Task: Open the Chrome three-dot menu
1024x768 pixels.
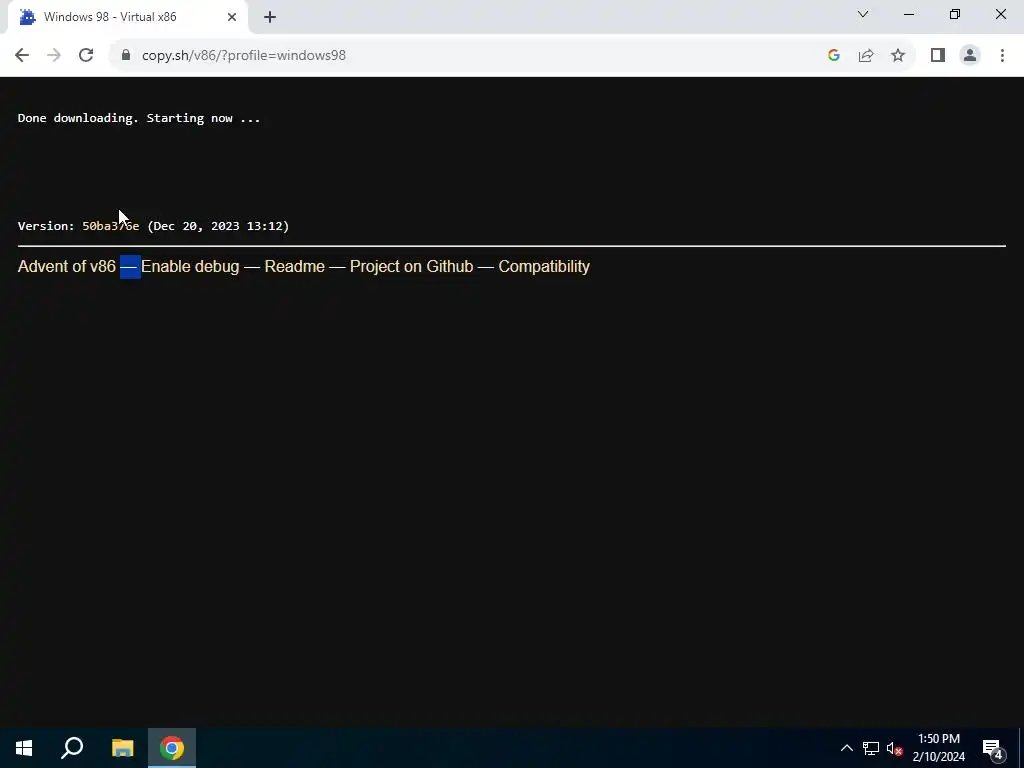Action: (x=1002, y=56)
